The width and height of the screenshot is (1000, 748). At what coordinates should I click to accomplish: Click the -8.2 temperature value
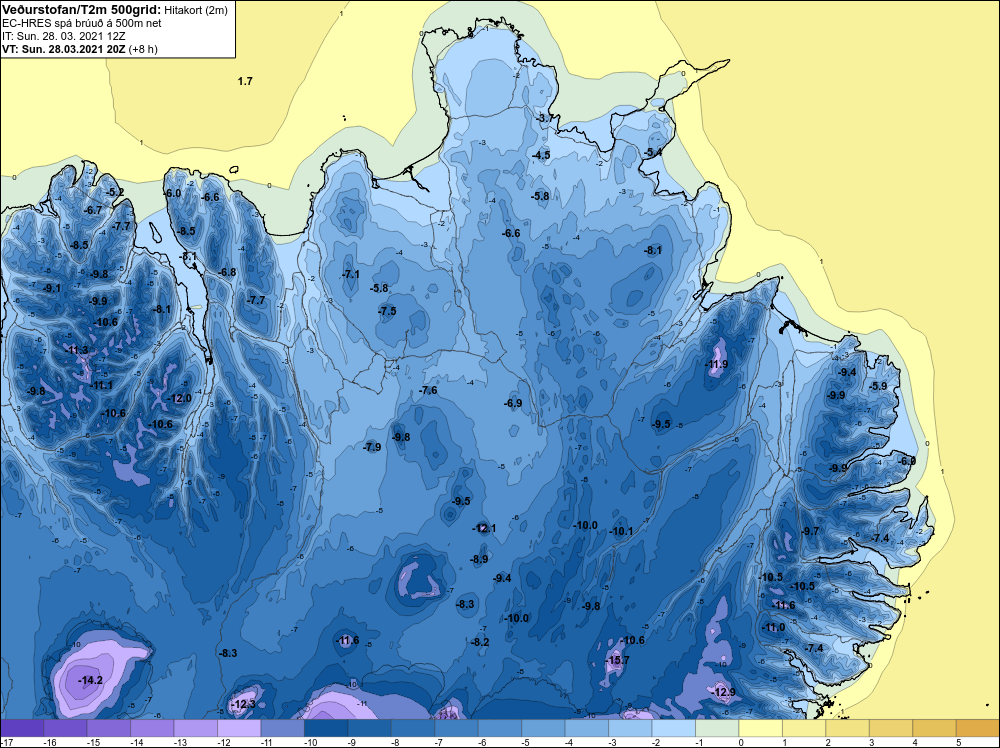(480, 642)
